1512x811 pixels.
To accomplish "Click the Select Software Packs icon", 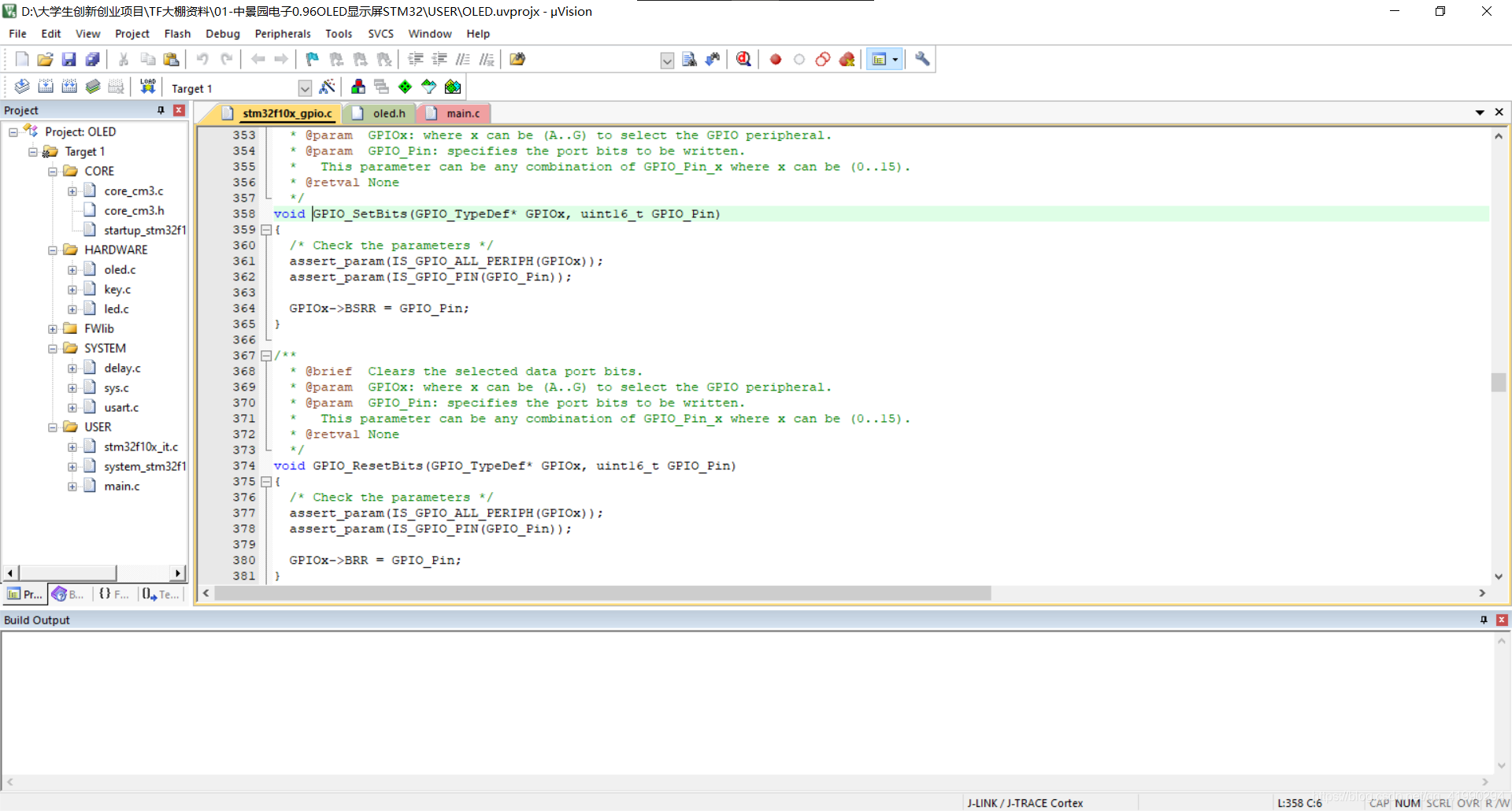I will (x=429, y=87).
